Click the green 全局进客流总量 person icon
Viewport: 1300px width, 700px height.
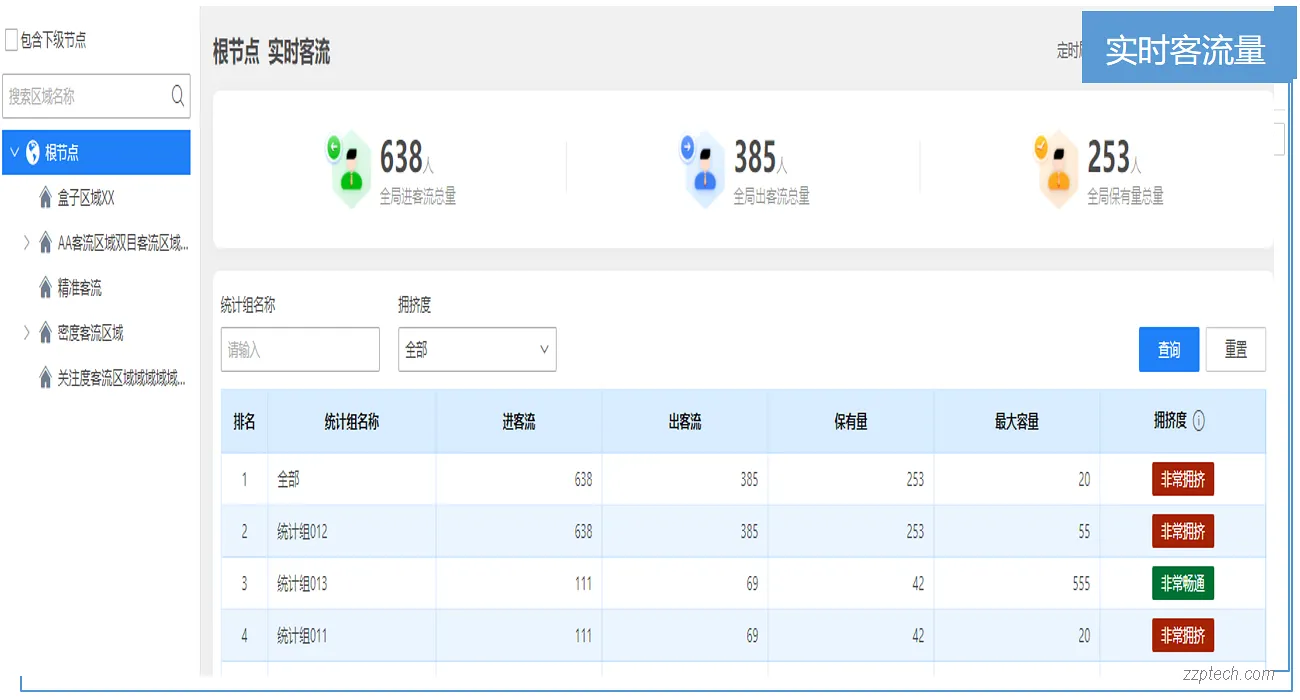pyautogui.click(x=349, y=170)
